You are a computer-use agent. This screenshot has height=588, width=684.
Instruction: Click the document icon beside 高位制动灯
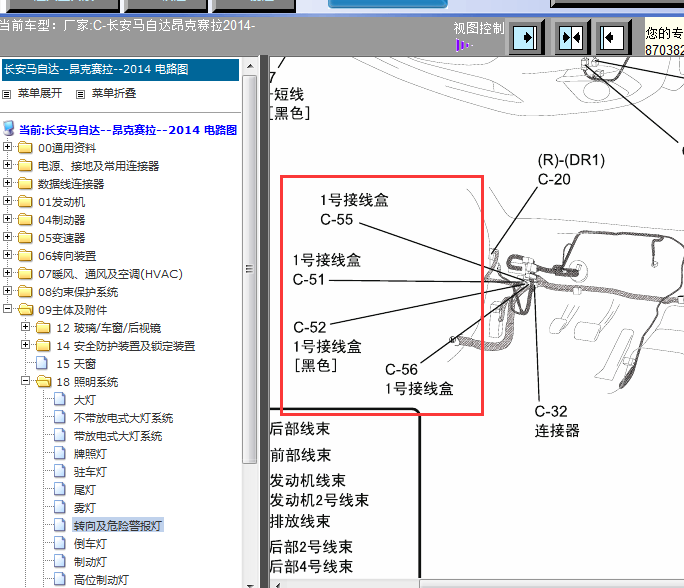pos(59,579)
